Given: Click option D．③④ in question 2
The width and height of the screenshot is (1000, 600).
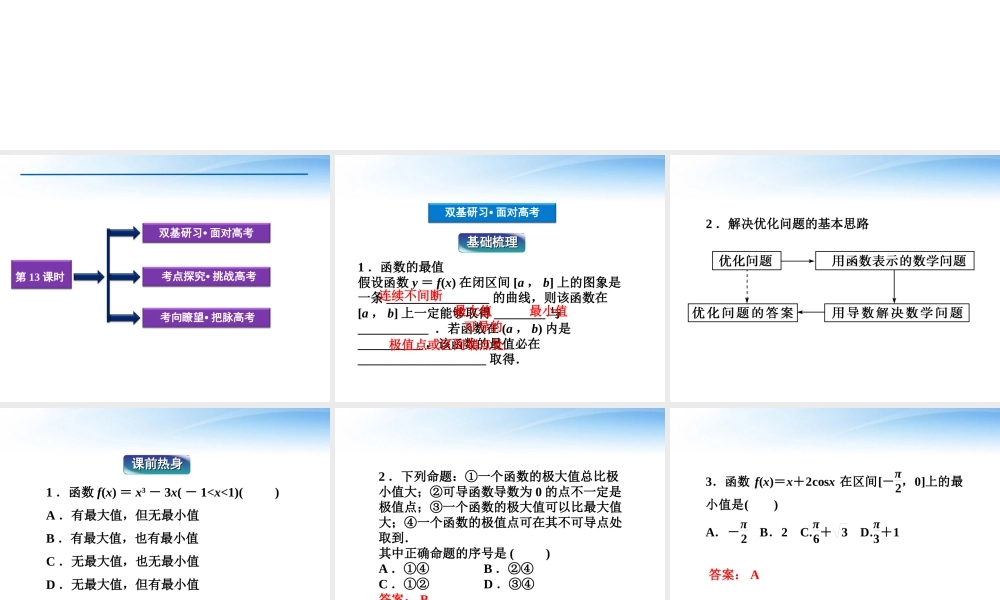Looking at the screenshot, I should [508, 583].
